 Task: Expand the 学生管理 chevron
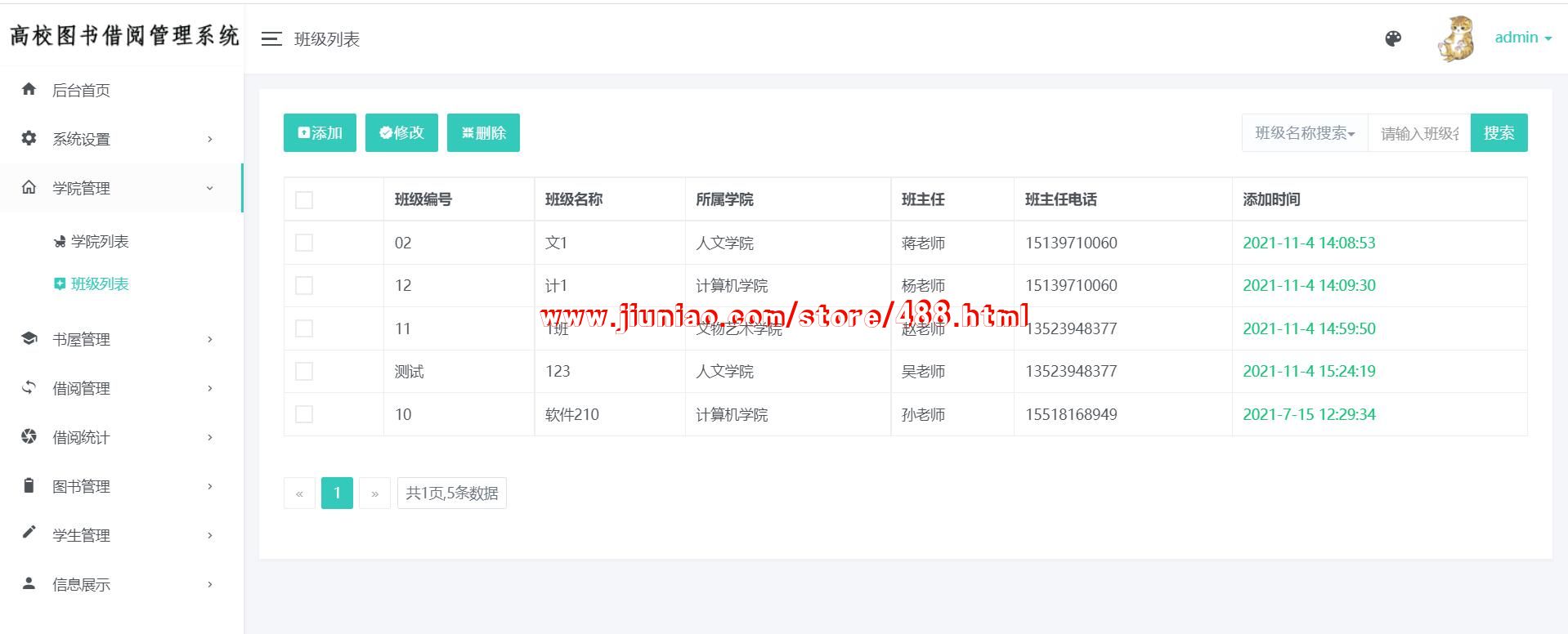(210, 535)
